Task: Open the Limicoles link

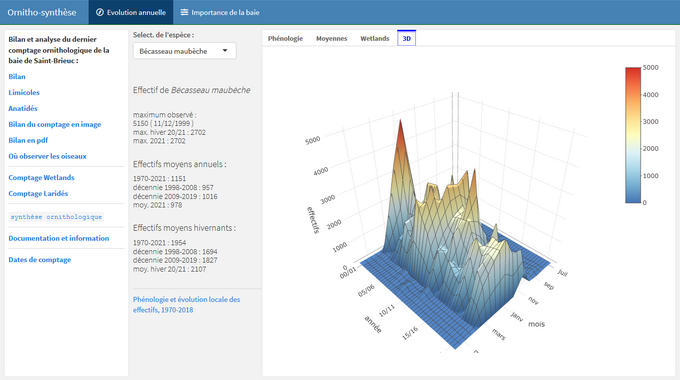Action: (24, 92)
